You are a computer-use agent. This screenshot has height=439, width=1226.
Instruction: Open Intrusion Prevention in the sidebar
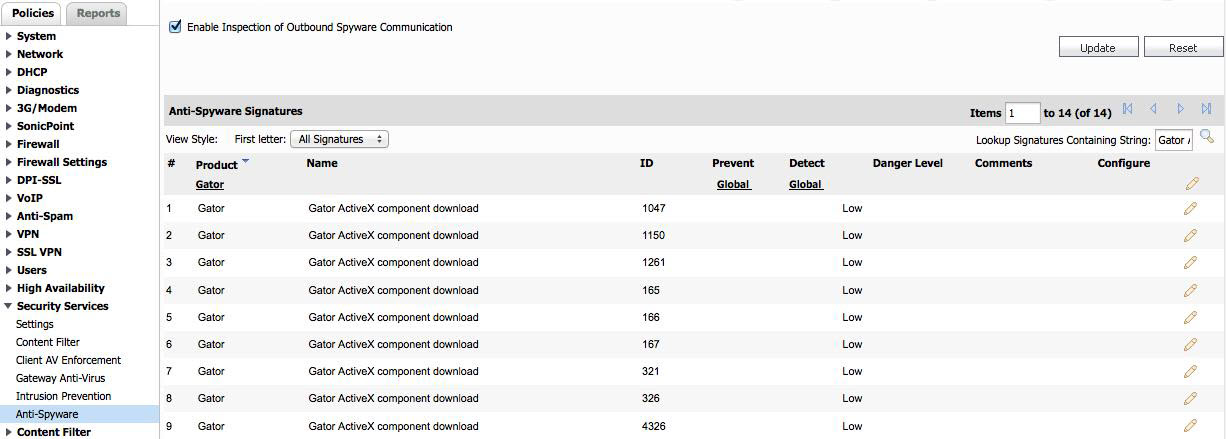(63, 396)
